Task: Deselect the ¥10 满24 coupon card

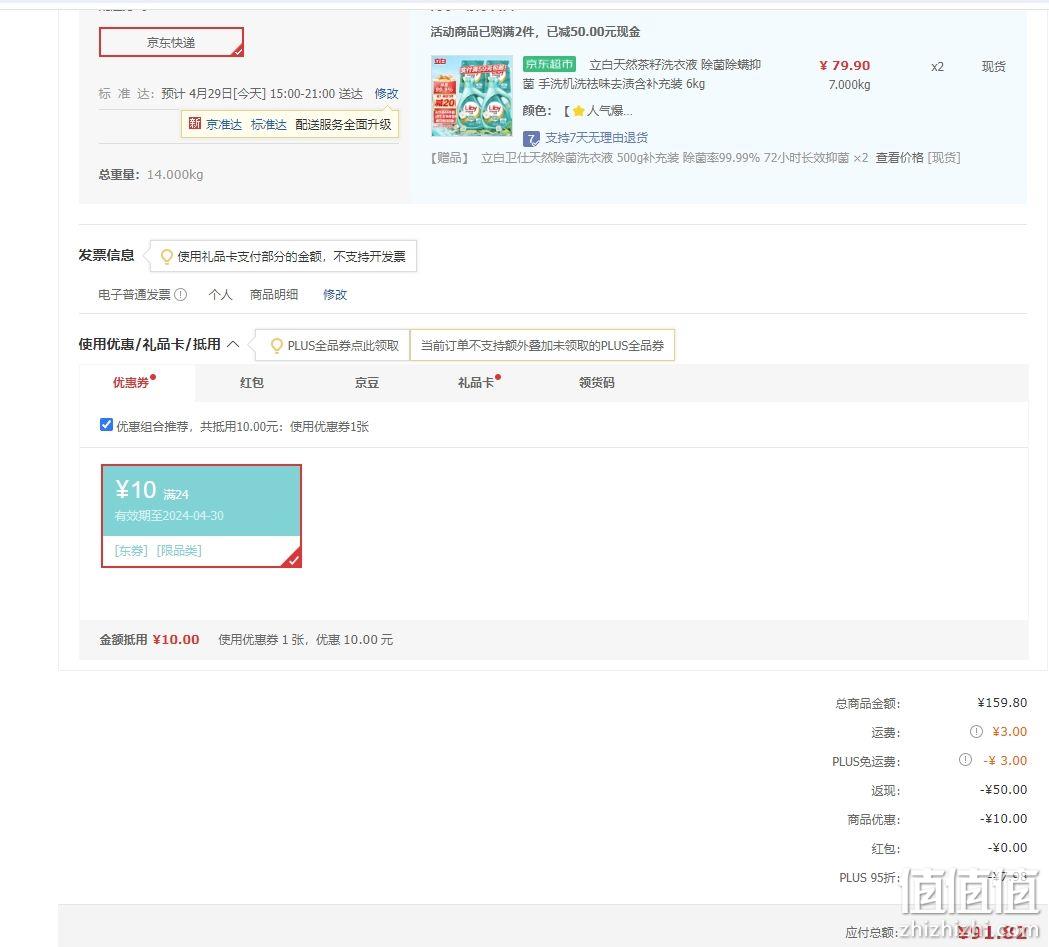Action: pyautogui.click(x=201, y=516)
